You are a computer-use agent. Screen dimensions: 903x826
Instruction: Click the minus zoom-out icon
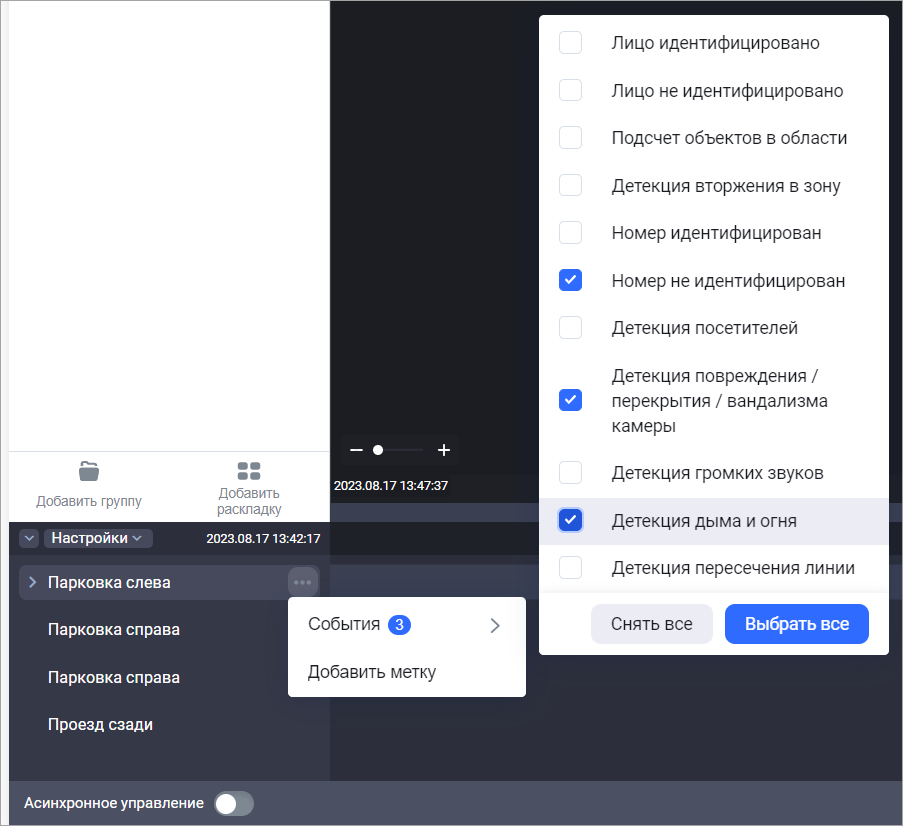click(x=355, y=450)
